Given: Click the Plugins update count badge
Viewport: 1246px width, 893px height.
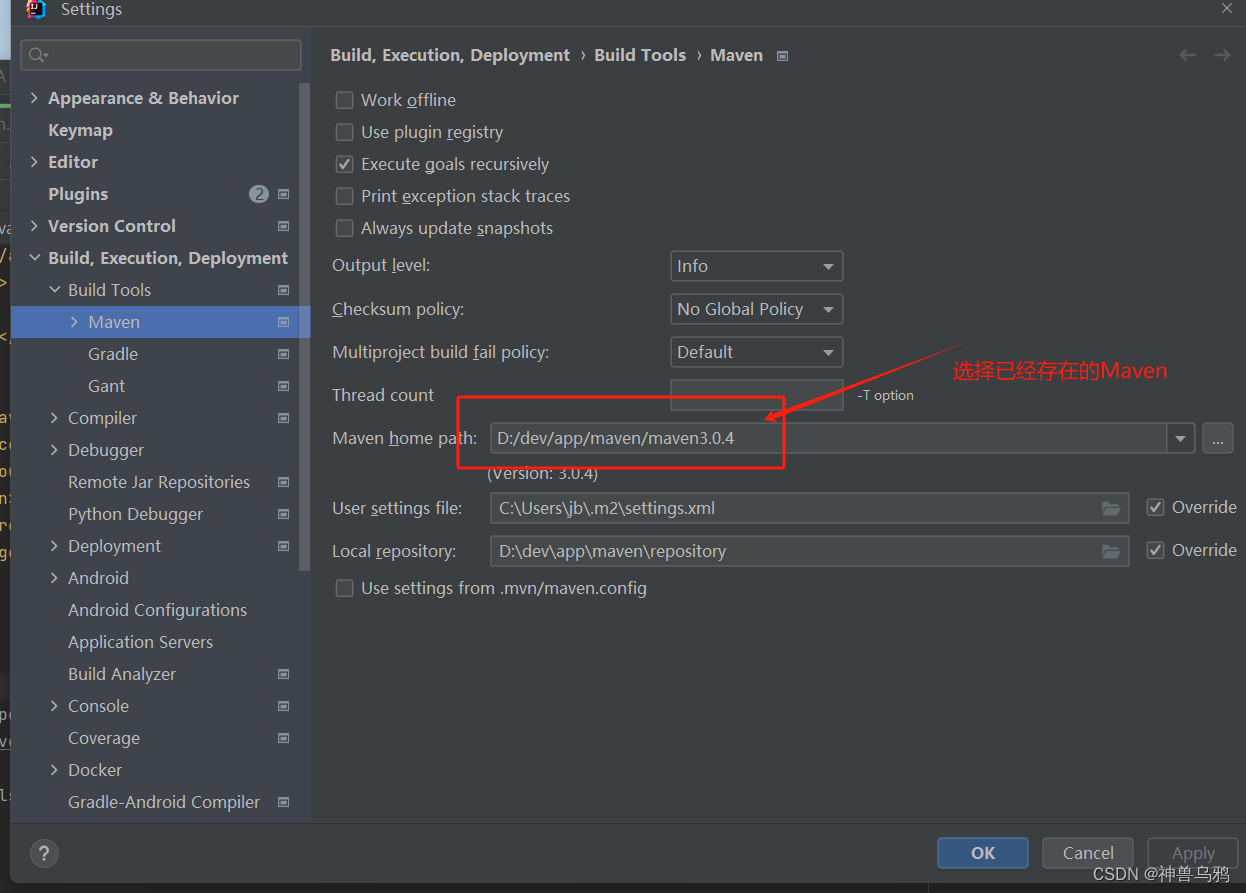Looking at the screenshot, I should coord(259,194).
